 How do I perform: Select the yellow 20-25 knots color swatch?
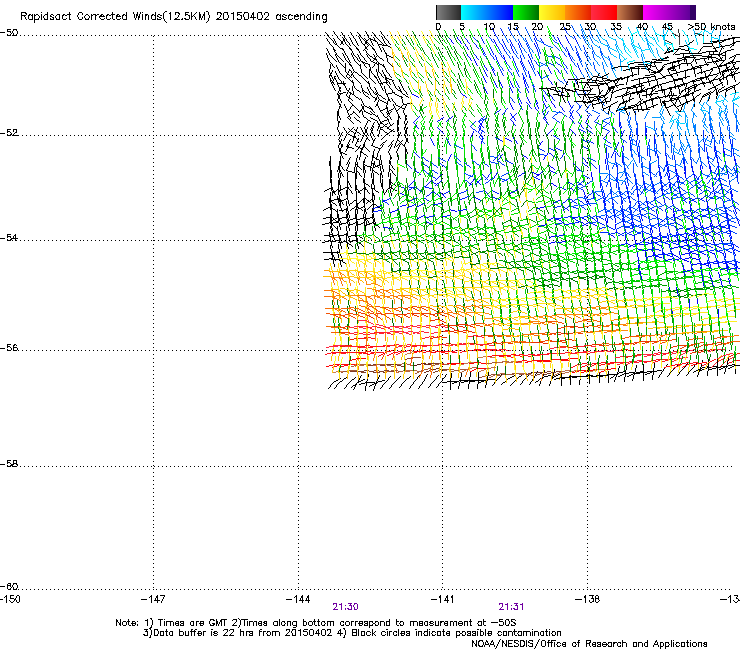pos(552,12)
